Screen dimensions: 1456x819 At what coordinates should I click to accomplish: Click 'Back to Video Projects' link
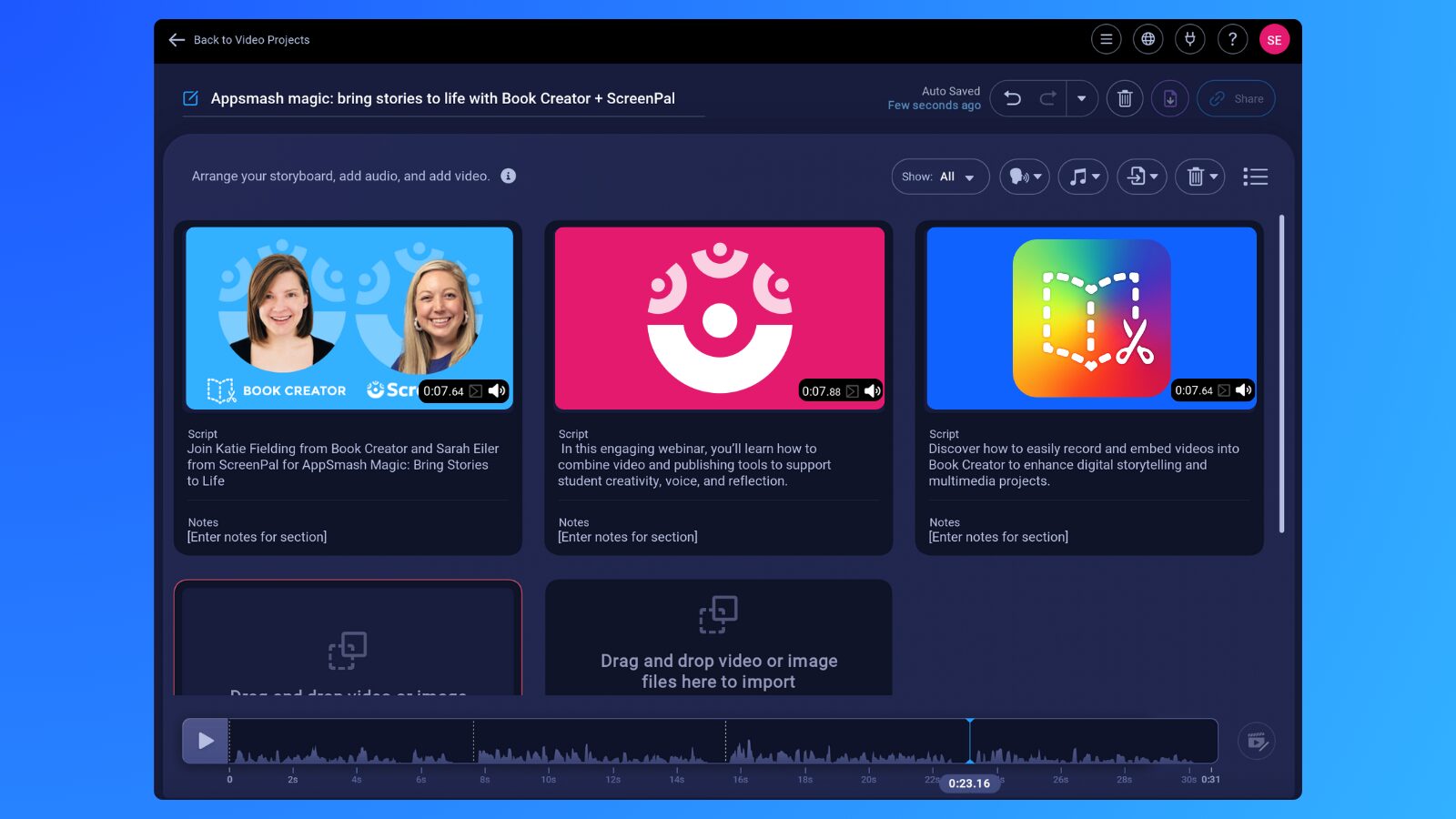click(251, 40)
